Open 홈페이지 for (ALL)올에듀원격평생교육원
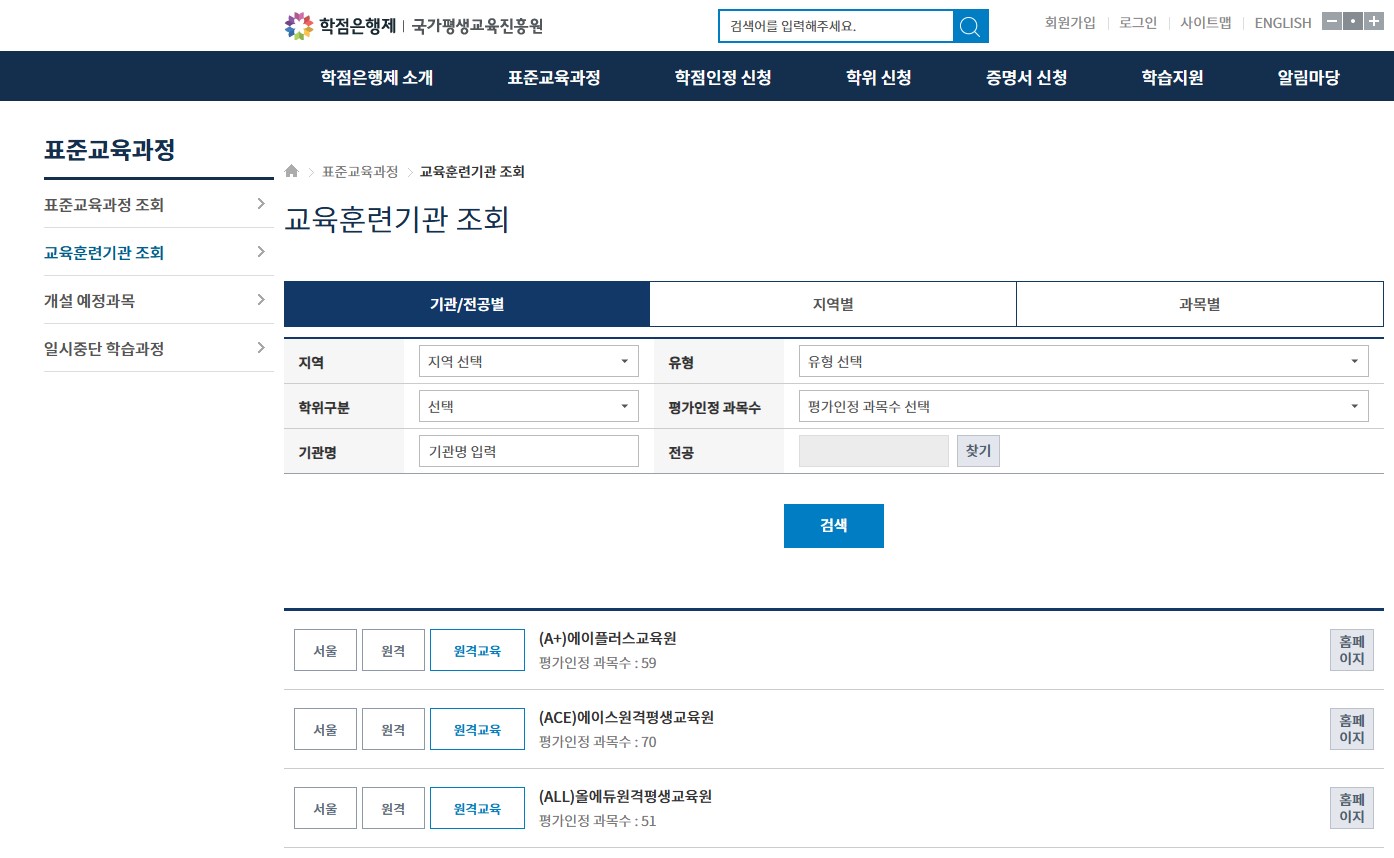Screen dimensions: 1394x858 (x=1352, y=808)
